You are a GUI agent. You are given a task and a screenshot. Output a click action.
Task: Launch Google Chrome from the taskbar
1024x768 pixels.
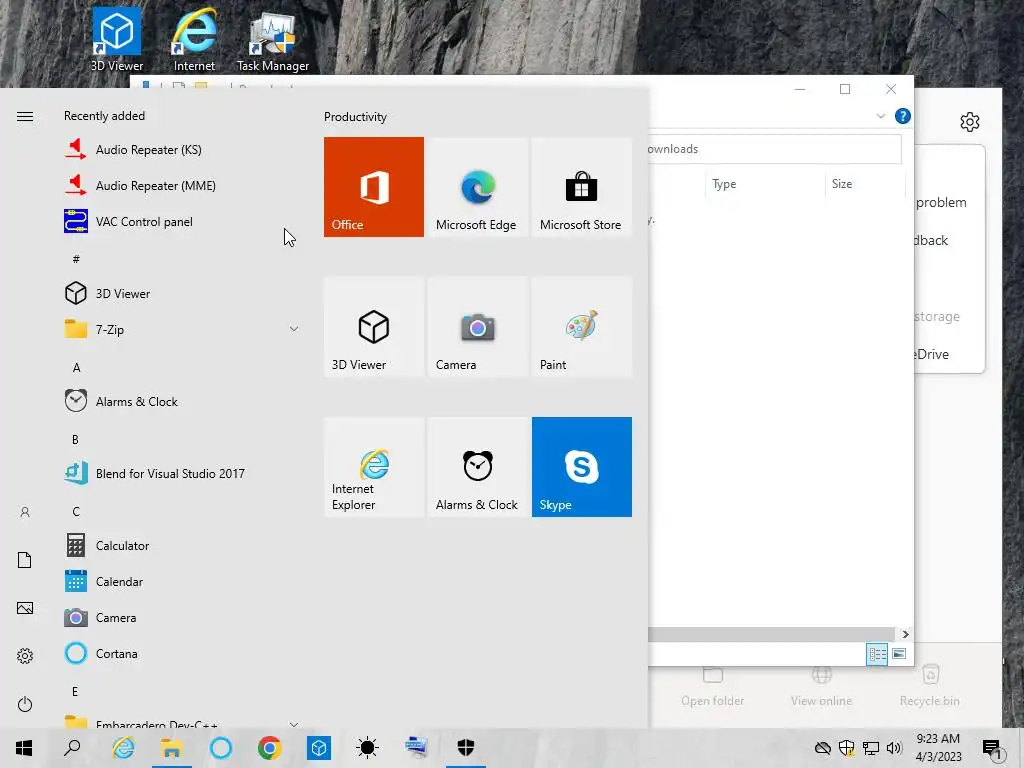269,748
